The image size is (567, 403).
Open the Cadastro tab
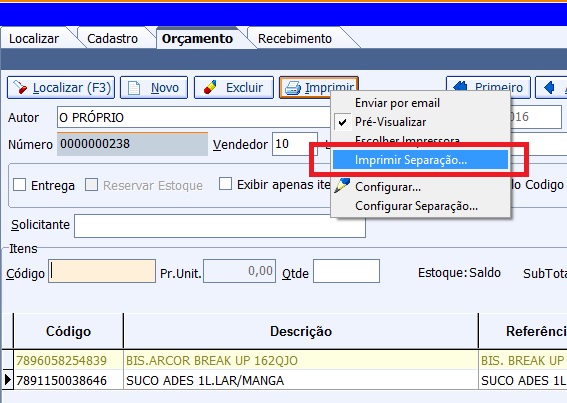click(112, 38)
